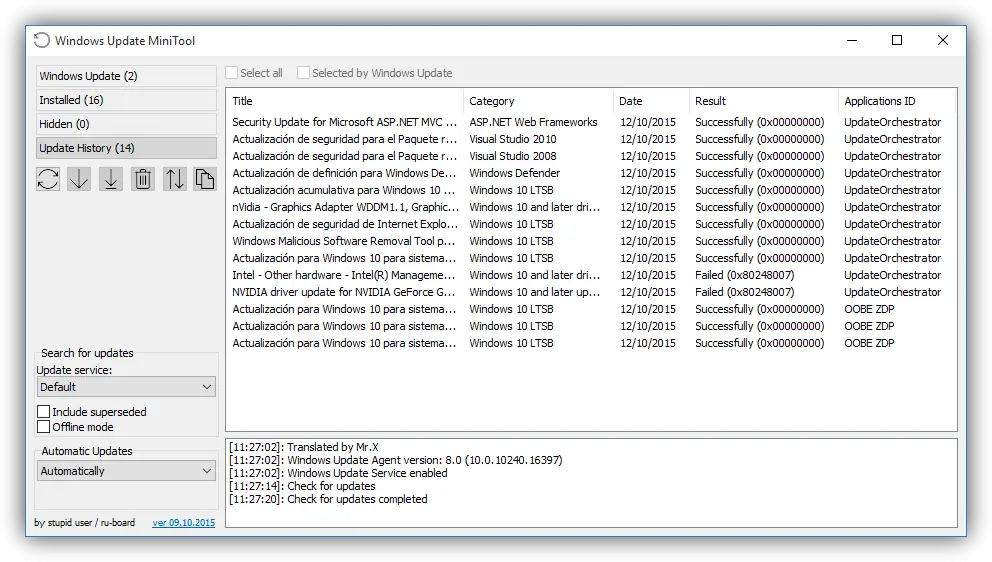Image resolution: width=992 pixels, height=562 pixels.
Task: Sort by Category column header
Action: [x=538, y=101]
